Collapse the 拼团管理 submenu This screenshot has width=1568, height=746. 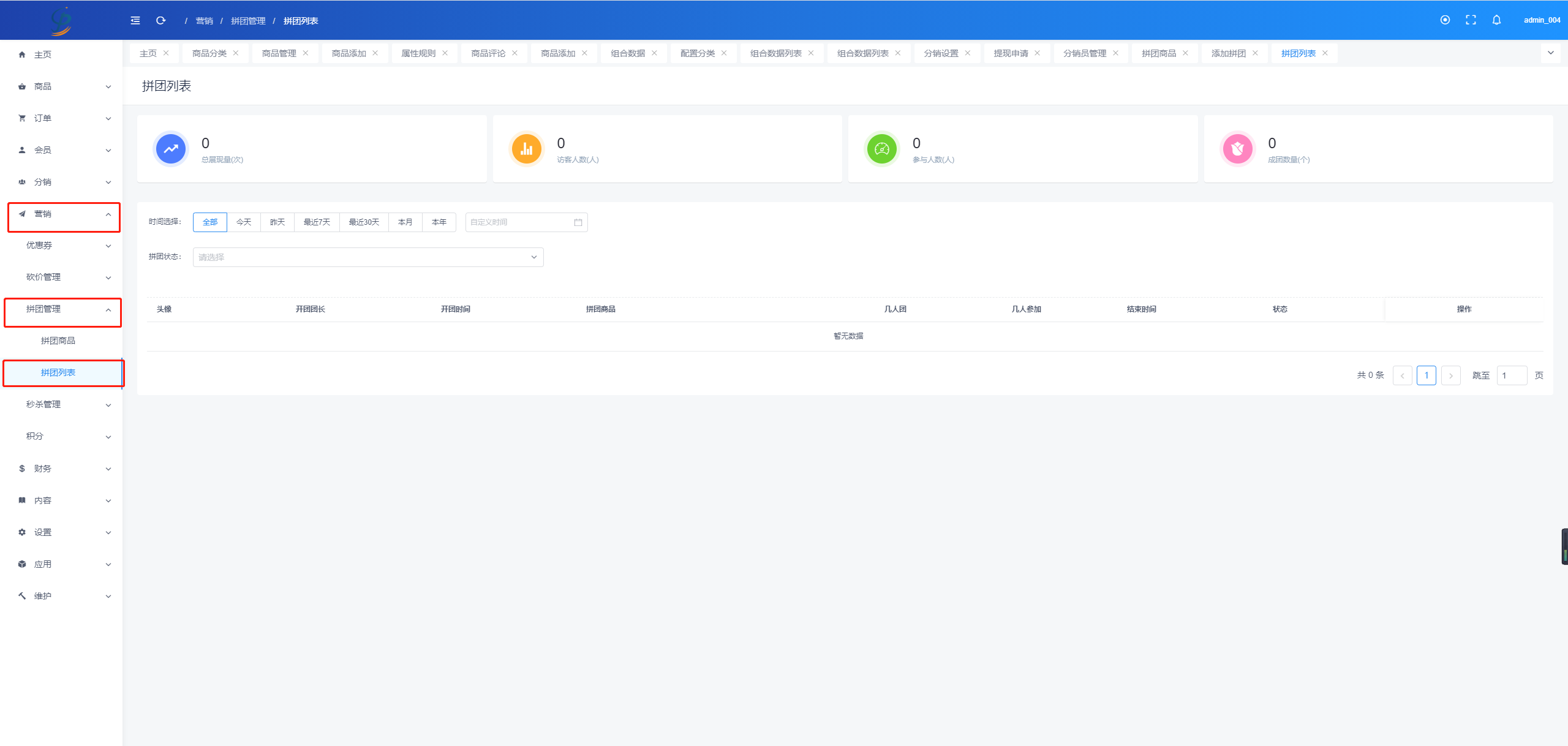(x=108, y=310)
